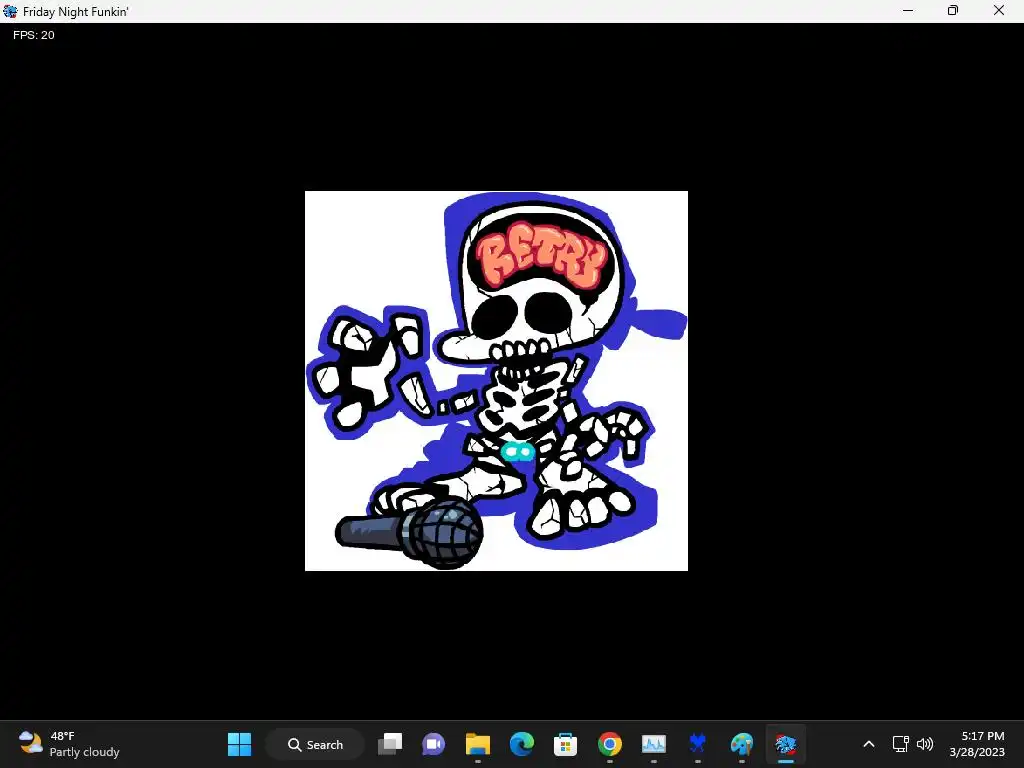Open Paint palette icon on taskbar
This screenshot has width=1024, height=768.
point(741,744)
